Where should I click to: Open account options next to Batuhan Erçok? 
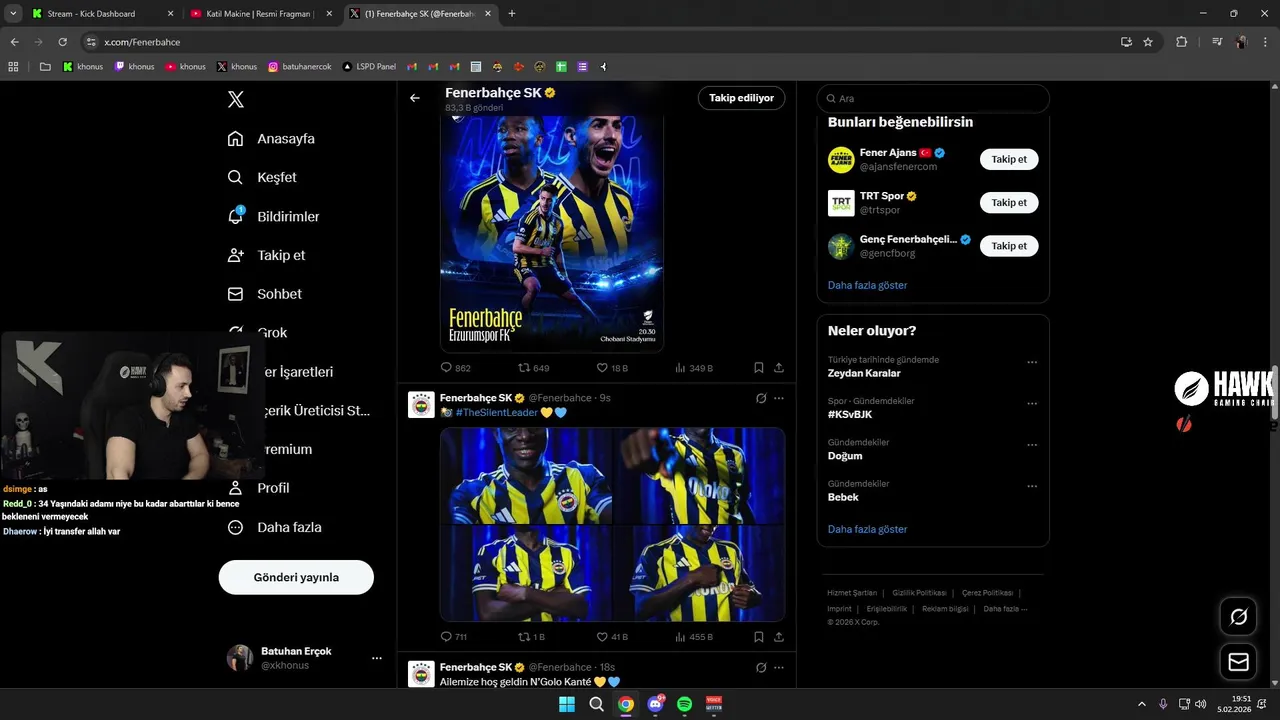click(x=377, y=658)
